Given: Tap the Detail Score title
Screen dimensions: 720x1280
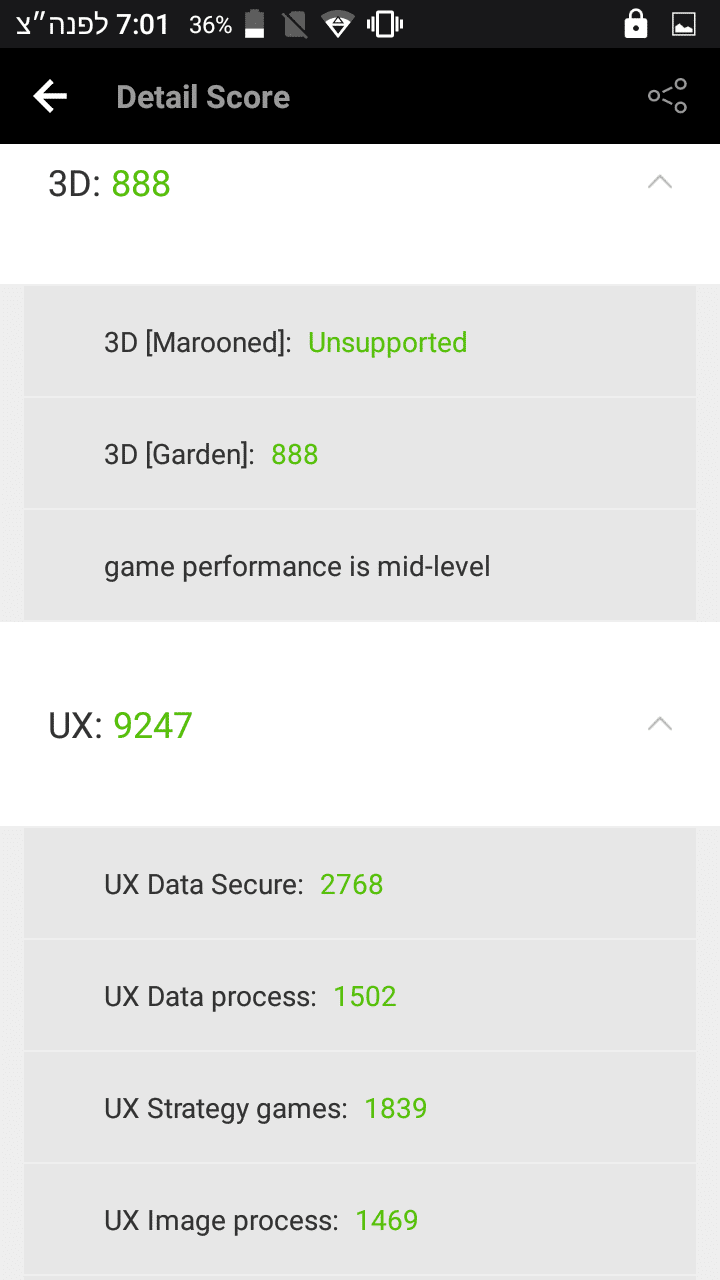Looking at the screenshot, I should [203, 97].
